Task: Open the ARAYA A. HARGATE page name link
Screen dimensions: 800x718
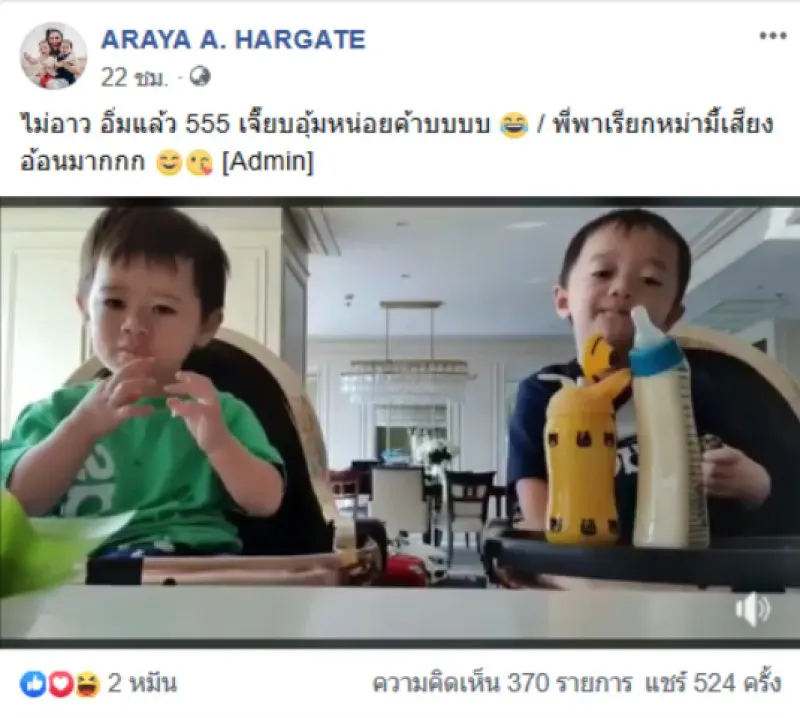Action: pos(233,40)
